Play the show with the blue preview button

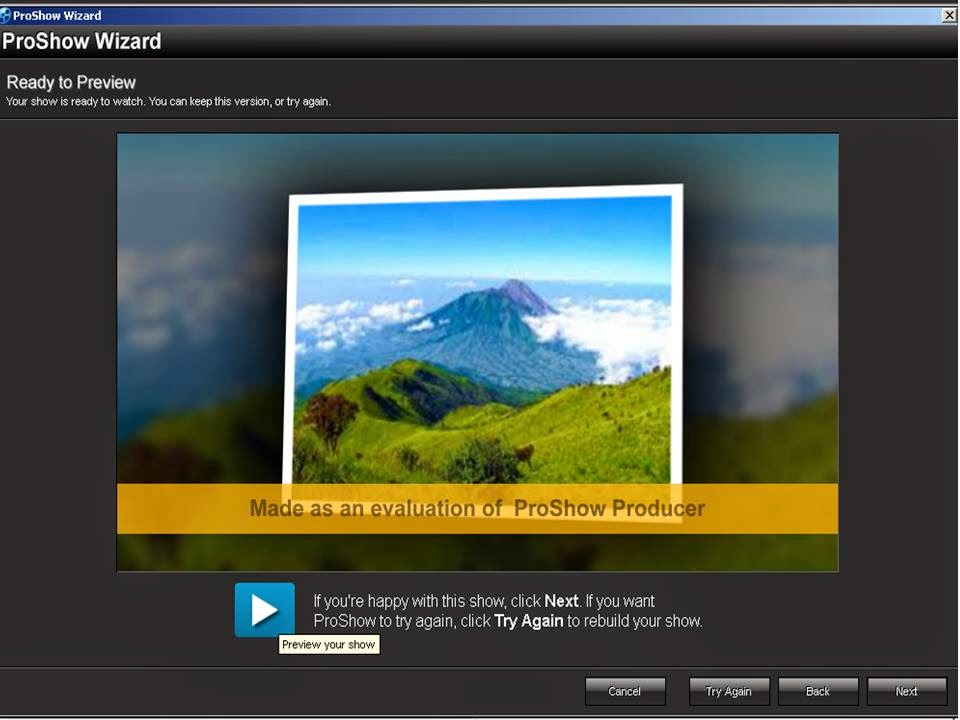tap(264, 610)
